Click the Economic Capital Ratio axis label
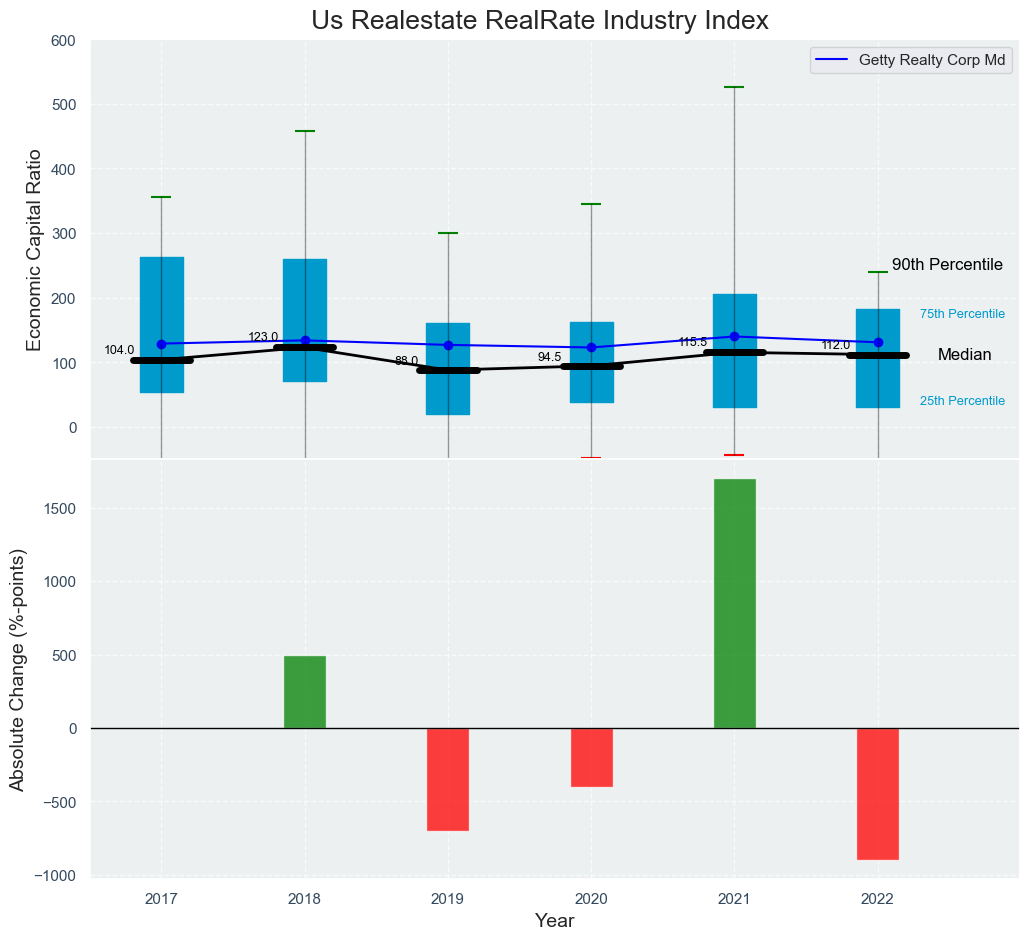1029x940 pixels. pos(34,249)
